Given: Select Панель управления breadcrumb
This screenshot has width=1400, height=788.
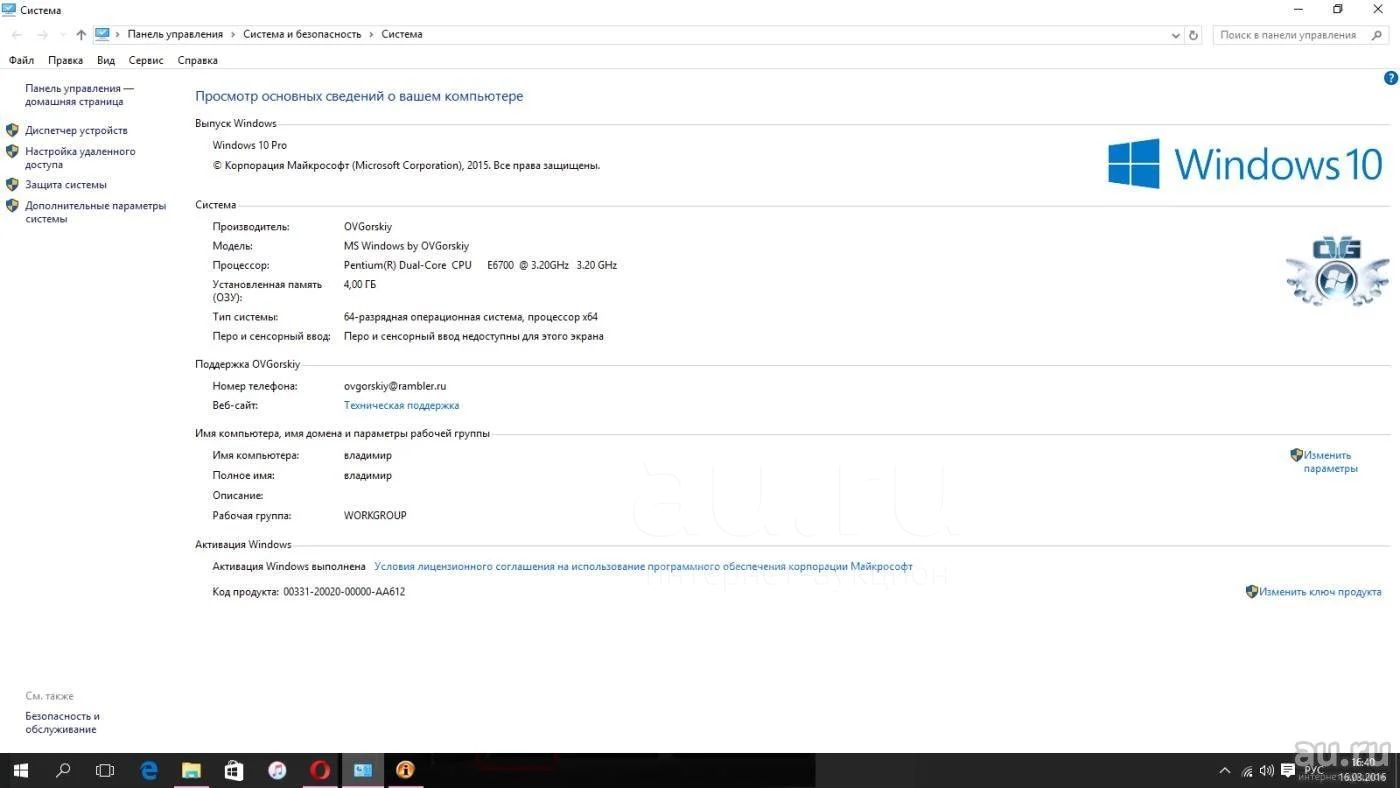Looking at the screenshot, I should pyautogui.click(x=175, y=34).
